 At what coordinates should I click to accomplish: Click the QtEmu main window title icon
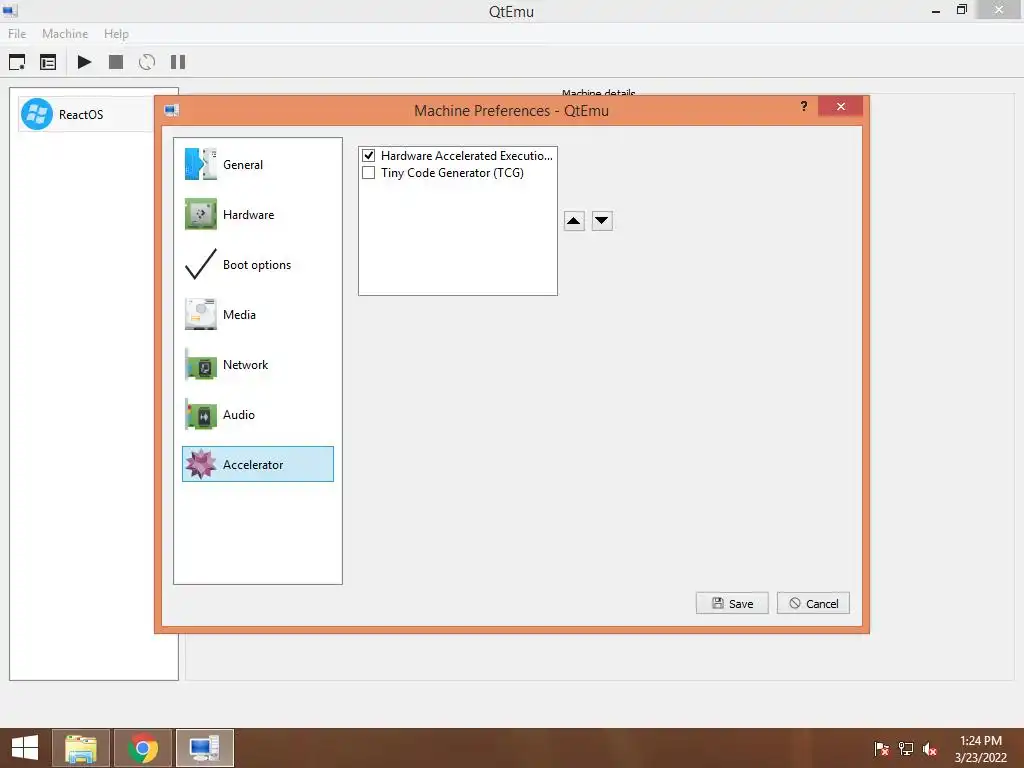pos(10,10)
